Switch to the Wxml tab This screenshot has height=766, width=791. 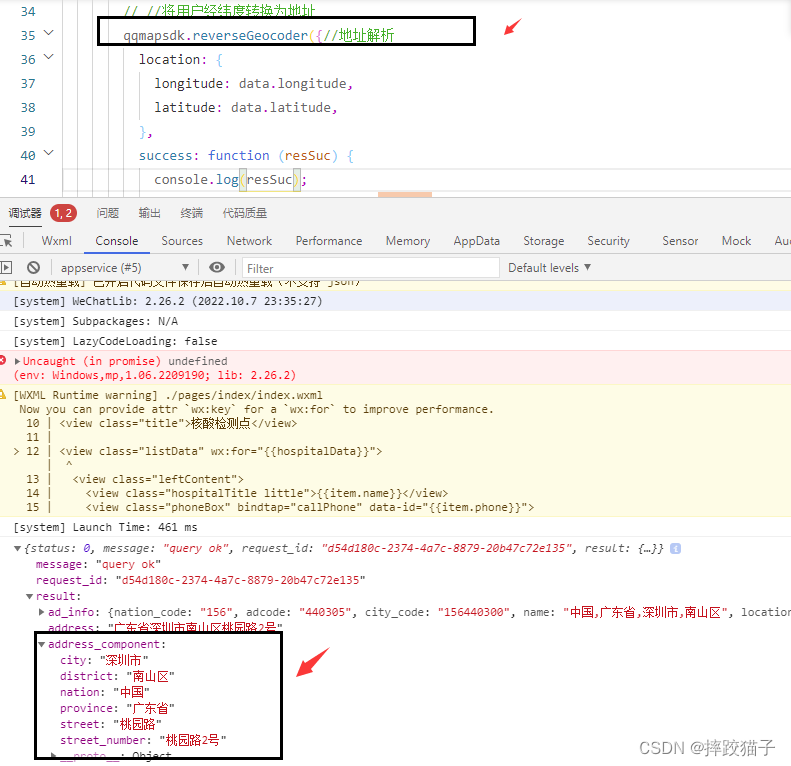pos(56,241)
